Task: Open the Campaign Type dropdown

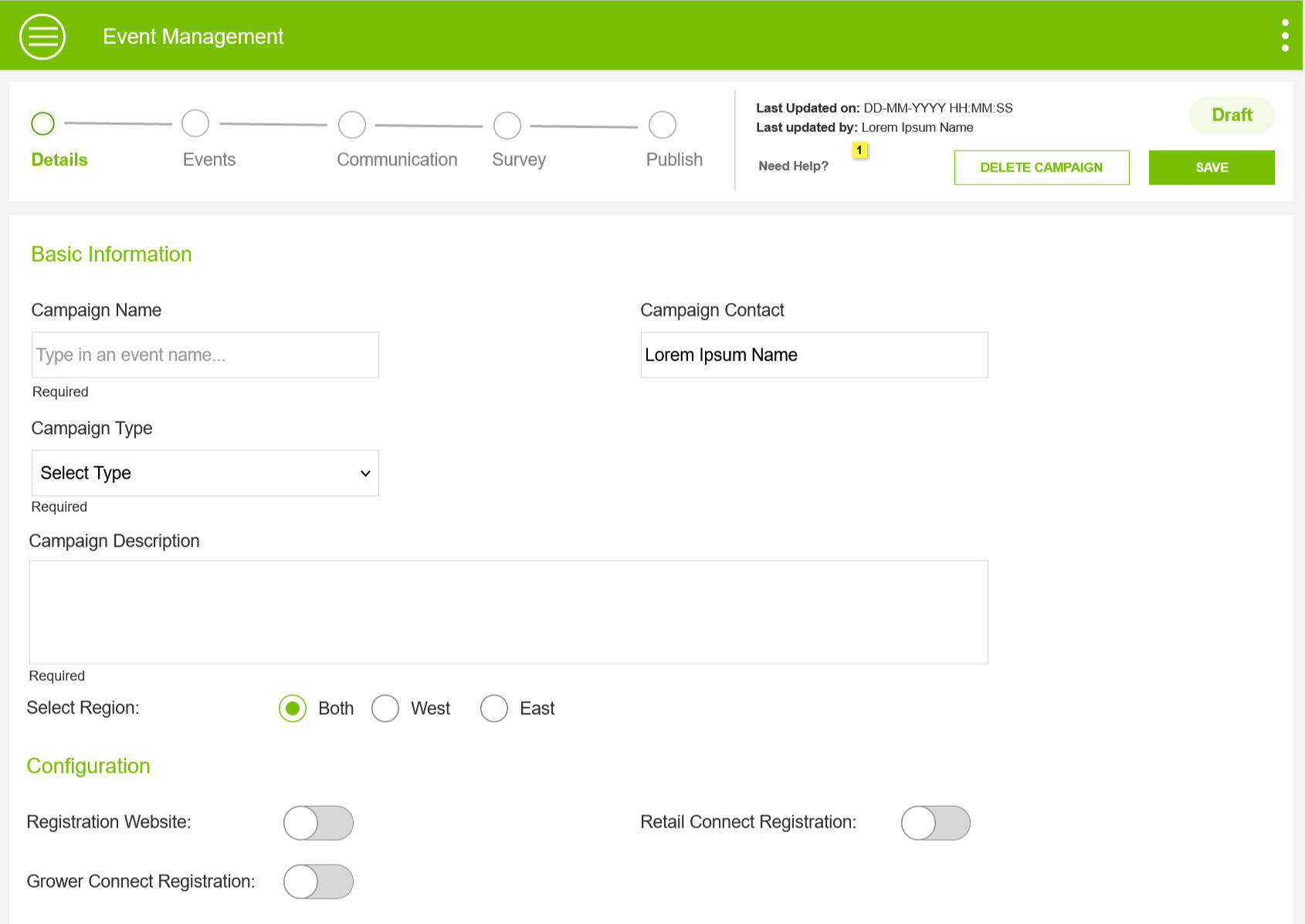Action: coord(205,473)
